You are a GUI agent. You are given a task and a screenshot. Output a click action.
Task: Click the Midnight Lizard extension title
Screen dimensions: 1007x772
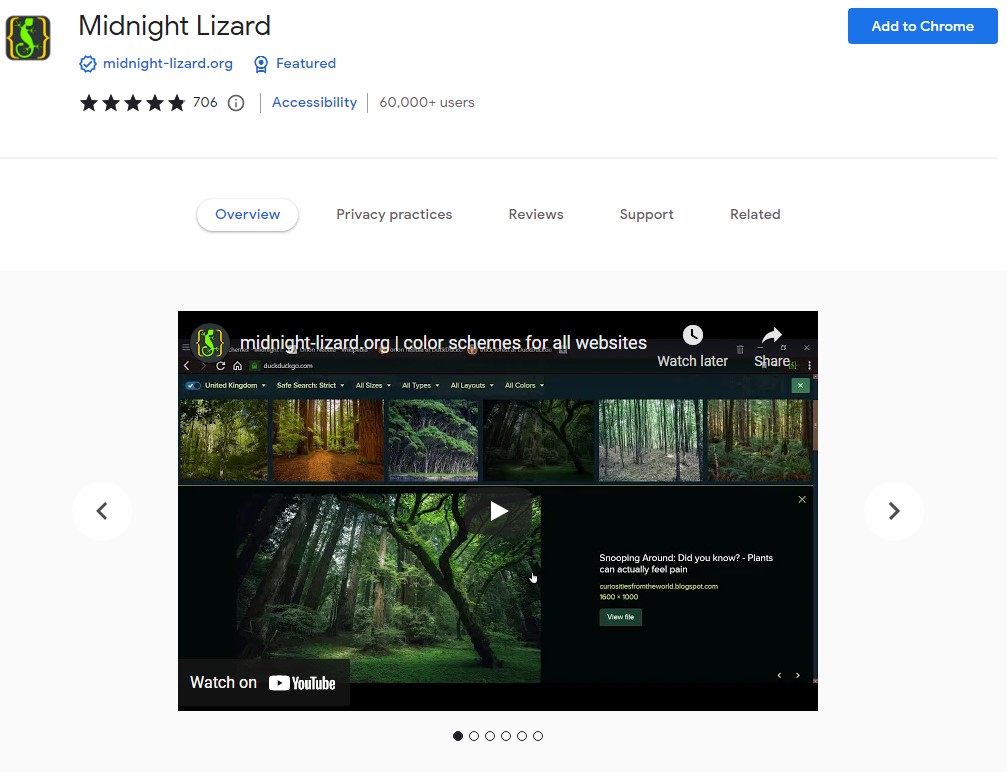click(x=175, y=26)
